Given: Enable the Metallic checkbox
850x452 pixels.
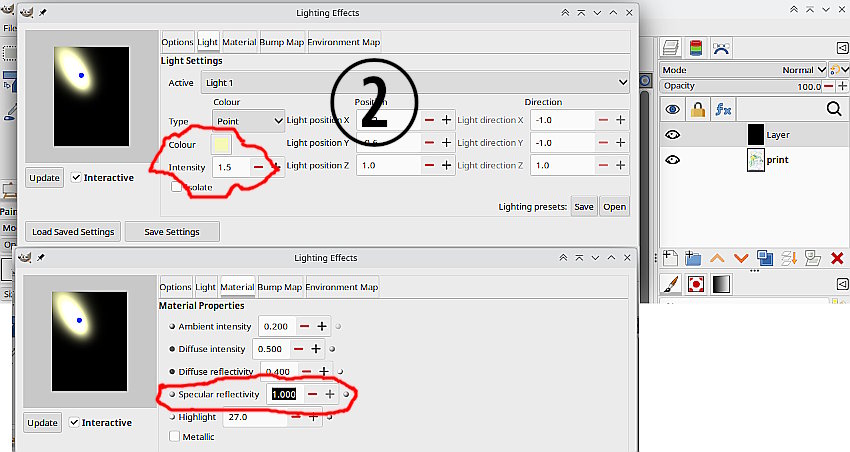Looking at the screenshot, I should click(x=175, y=436).
